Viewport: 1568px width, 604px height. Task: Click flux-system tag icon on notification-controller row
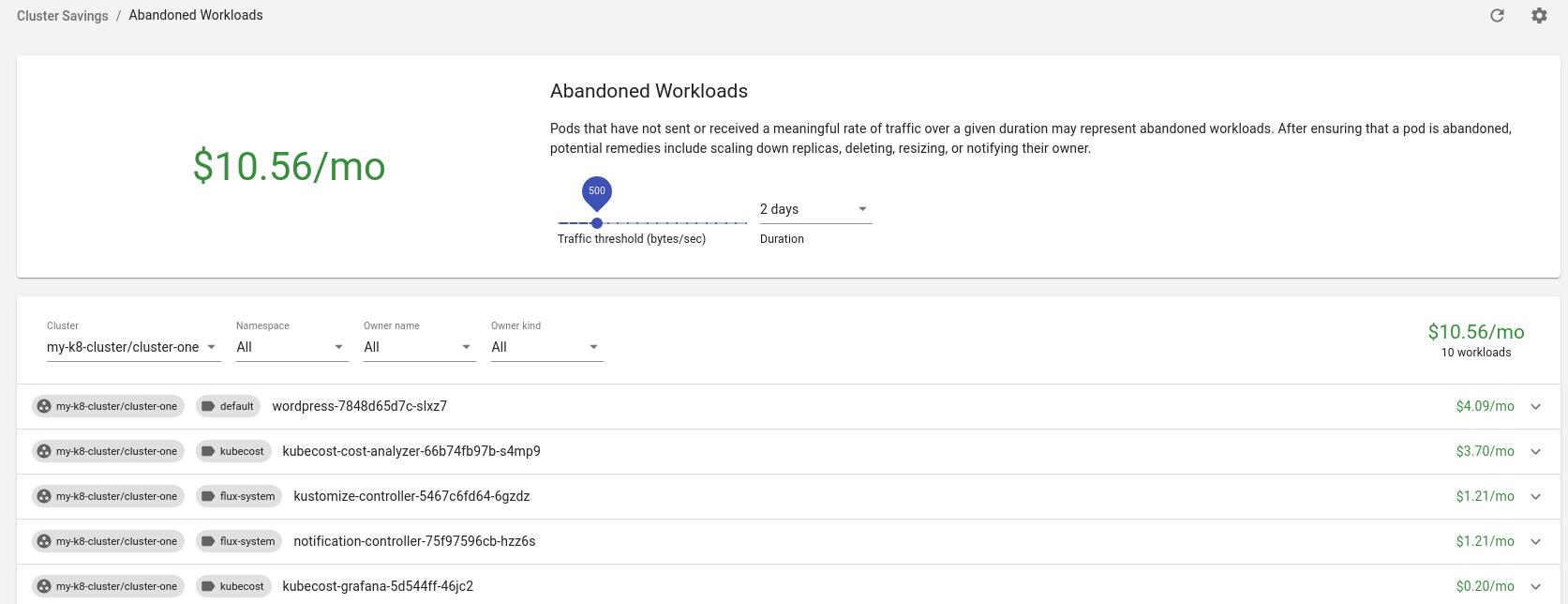click(208, 541)
